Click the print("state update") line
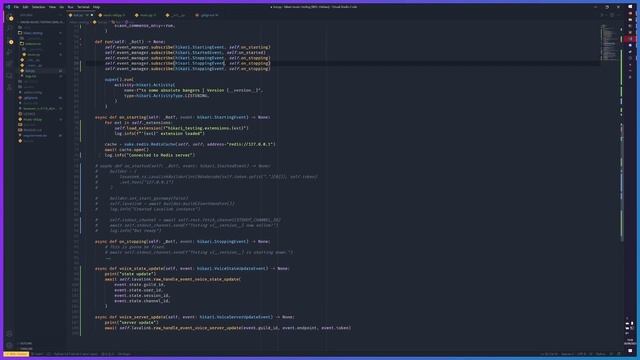 point(130,274)
